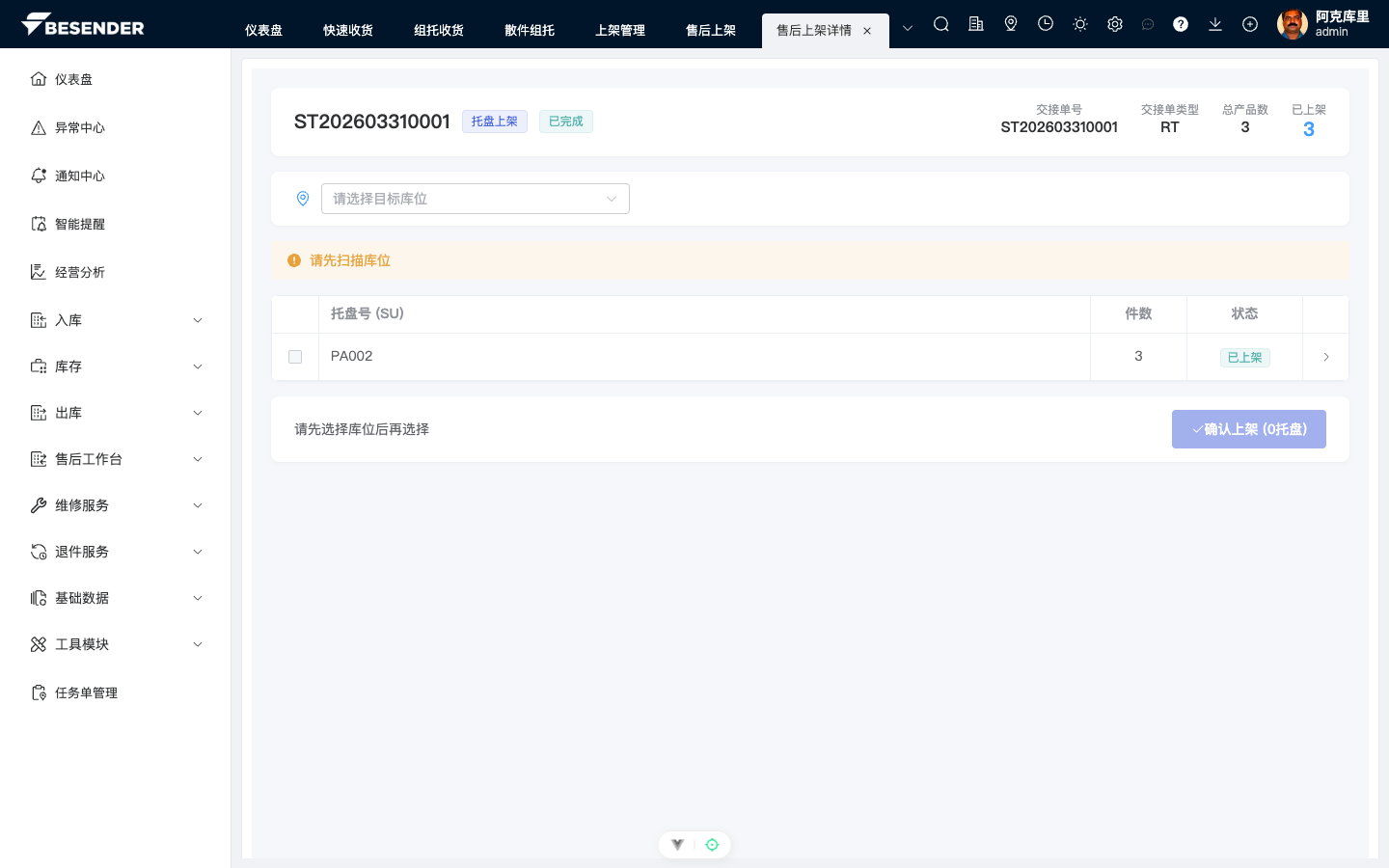This screenshot has height=868, width=1389.
Task: Switch to the 散件组托 tab
Action: pos(530,31)
